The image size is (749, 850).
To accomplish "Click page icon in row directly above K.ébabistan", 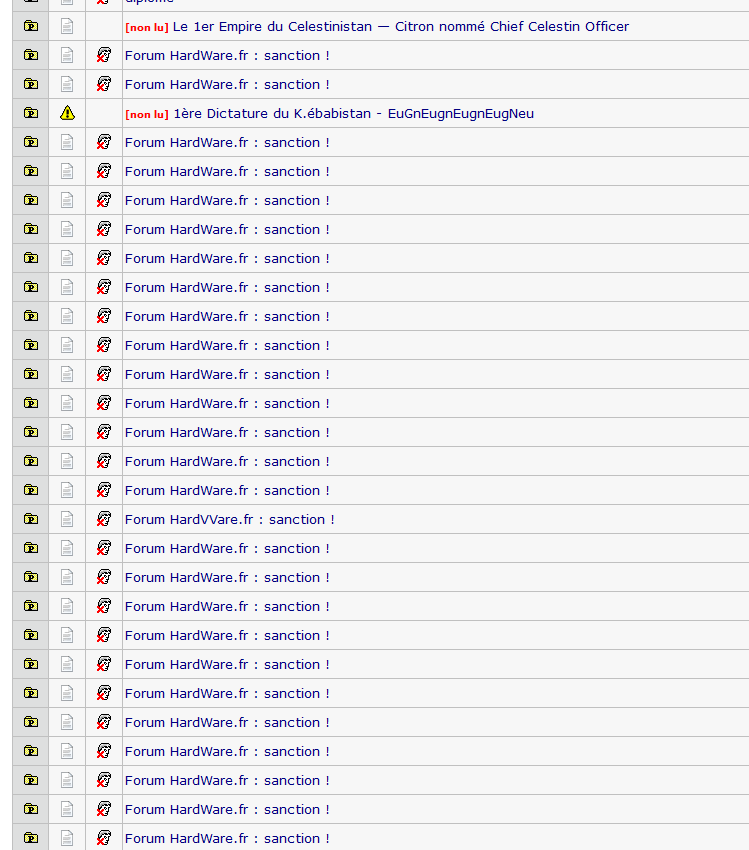I will pos(67,85).
